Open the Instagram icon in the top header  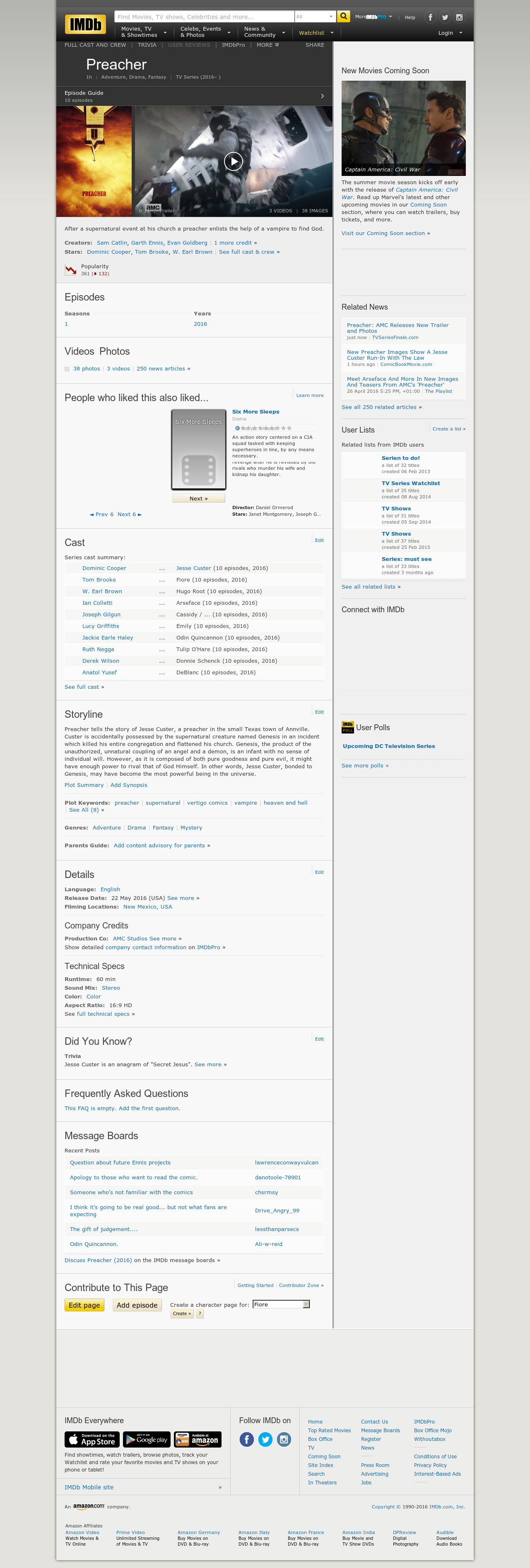point(459,17)
